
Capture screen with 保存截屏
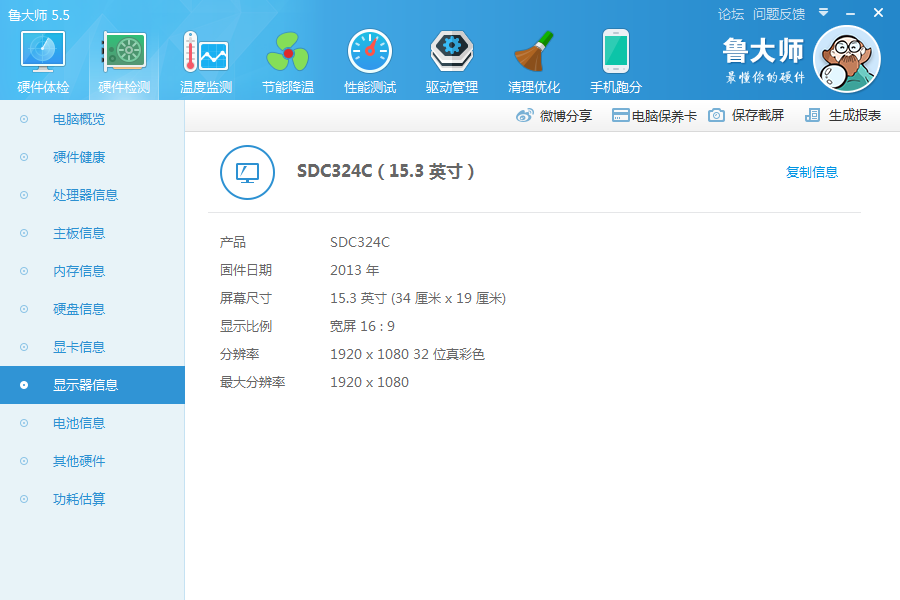744,115
